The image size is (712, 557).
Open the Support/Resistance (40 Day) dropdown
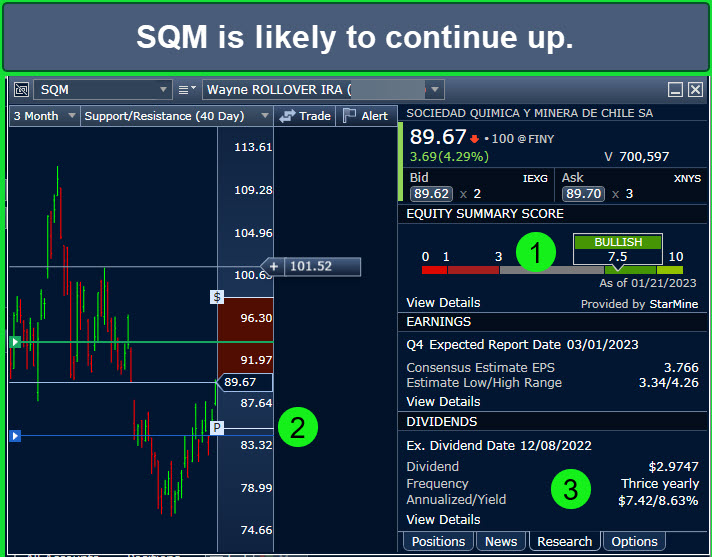(x=264, y=116)
